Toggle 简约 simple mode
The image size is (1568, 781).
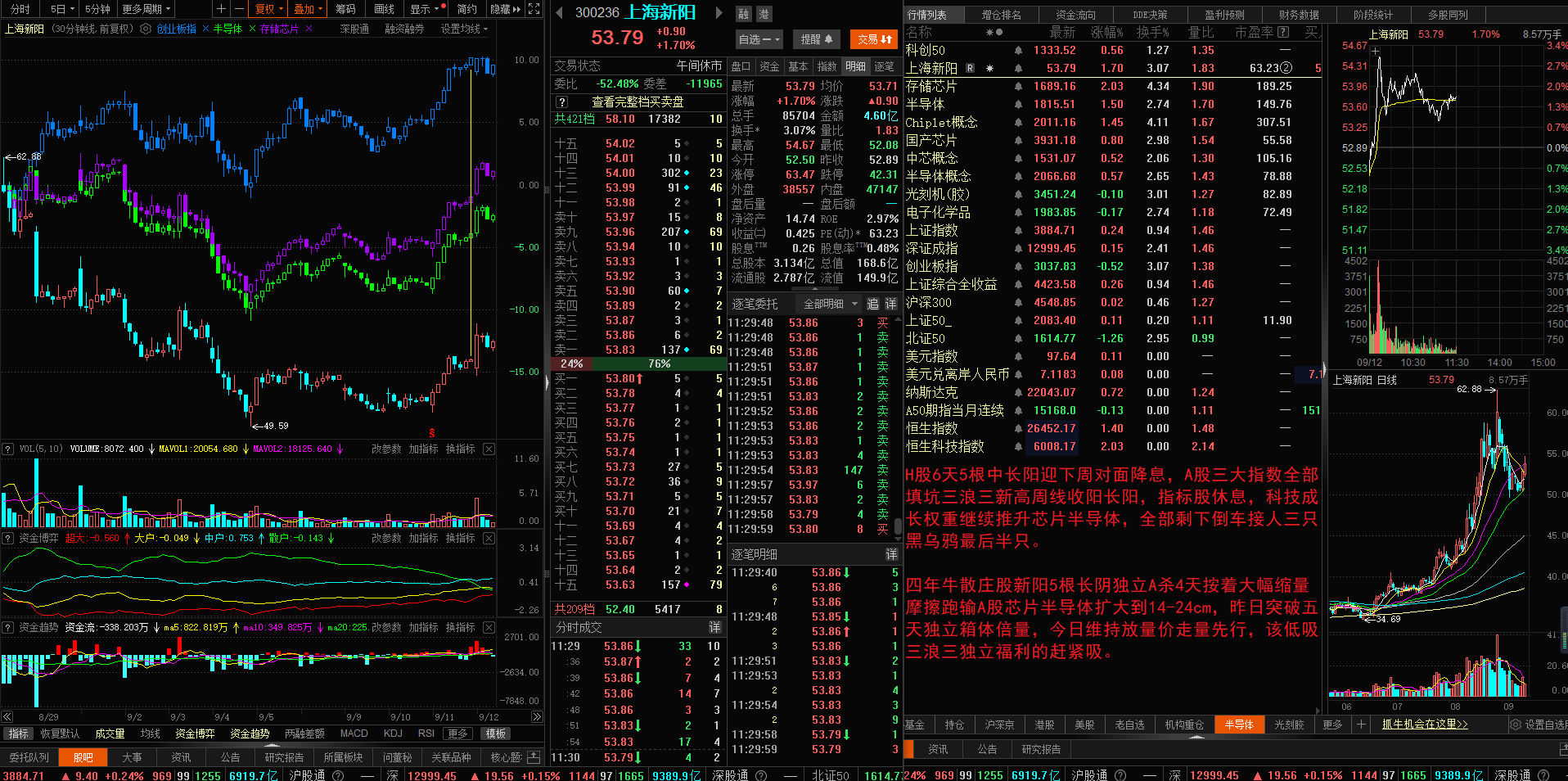click(466, 9)
